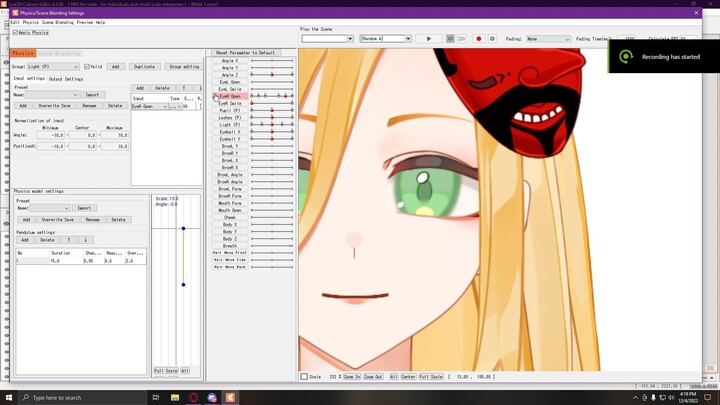Toggle the loop playback icon
The width and height of the screenshot is (720, 405).
[x=450, y=39]
